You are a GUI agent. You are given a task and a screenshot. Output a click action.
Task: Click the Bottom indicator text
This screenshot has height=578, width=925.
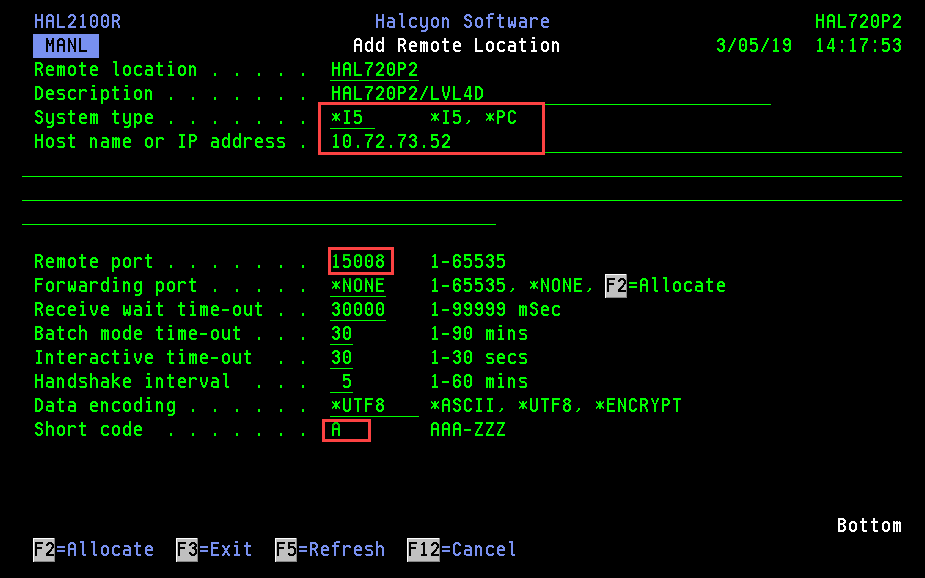tap(868, 526)
